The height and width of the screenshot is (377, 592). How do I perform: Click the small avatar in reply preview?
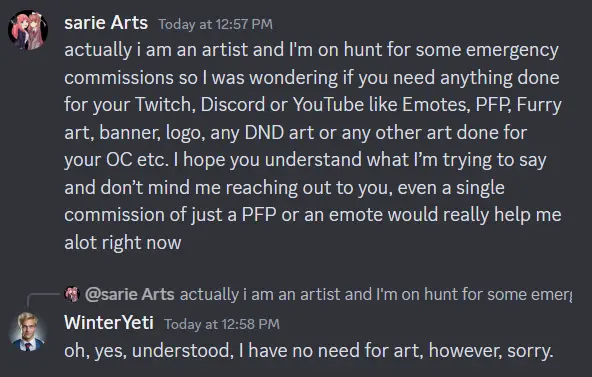72,294
